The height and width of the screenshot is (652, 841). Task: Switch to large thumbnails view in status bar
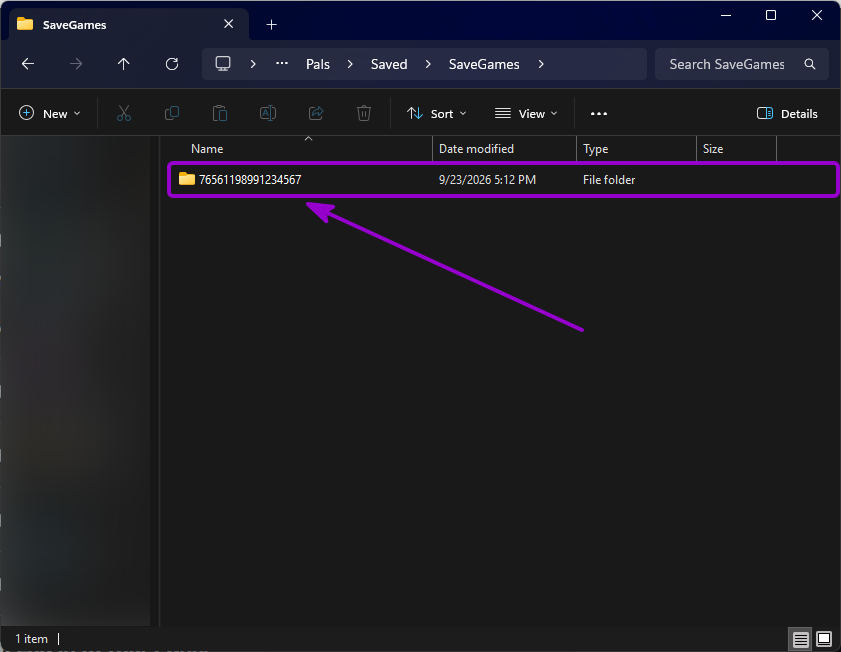pyautogui.click(x=824, y=639)
